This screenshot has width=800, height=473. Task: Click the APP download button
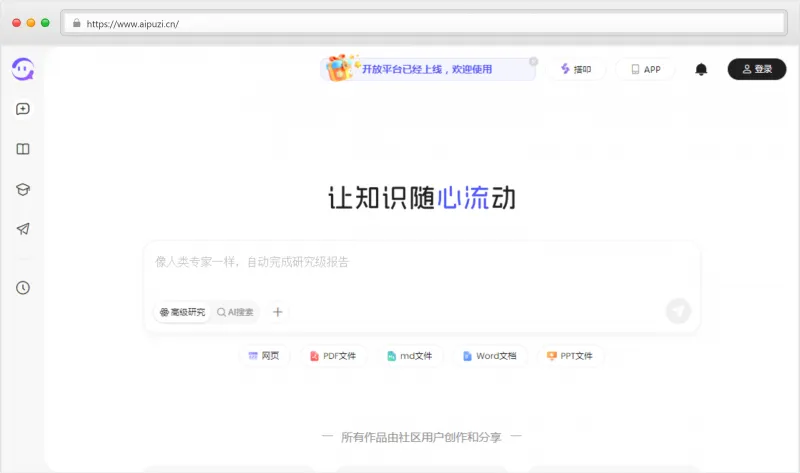(645, 70)
